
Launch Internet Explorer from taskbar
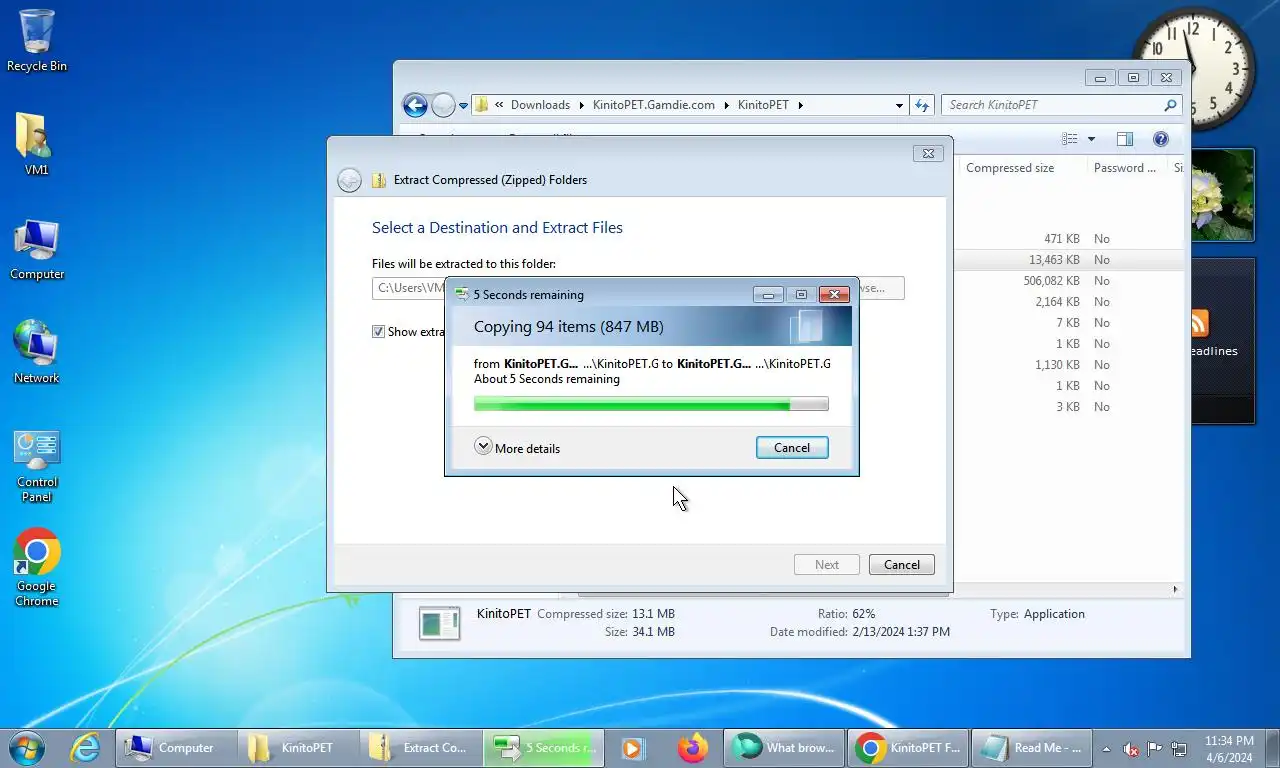[x=85, y=747]
